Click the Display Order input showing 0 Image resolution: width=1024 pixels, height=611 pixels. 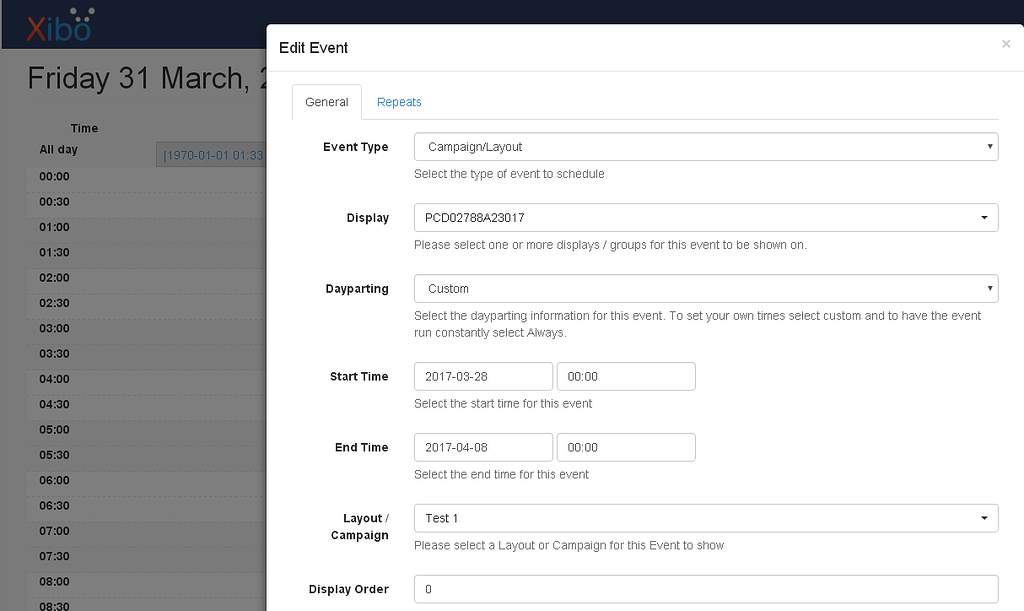click(x=705, y=589)
